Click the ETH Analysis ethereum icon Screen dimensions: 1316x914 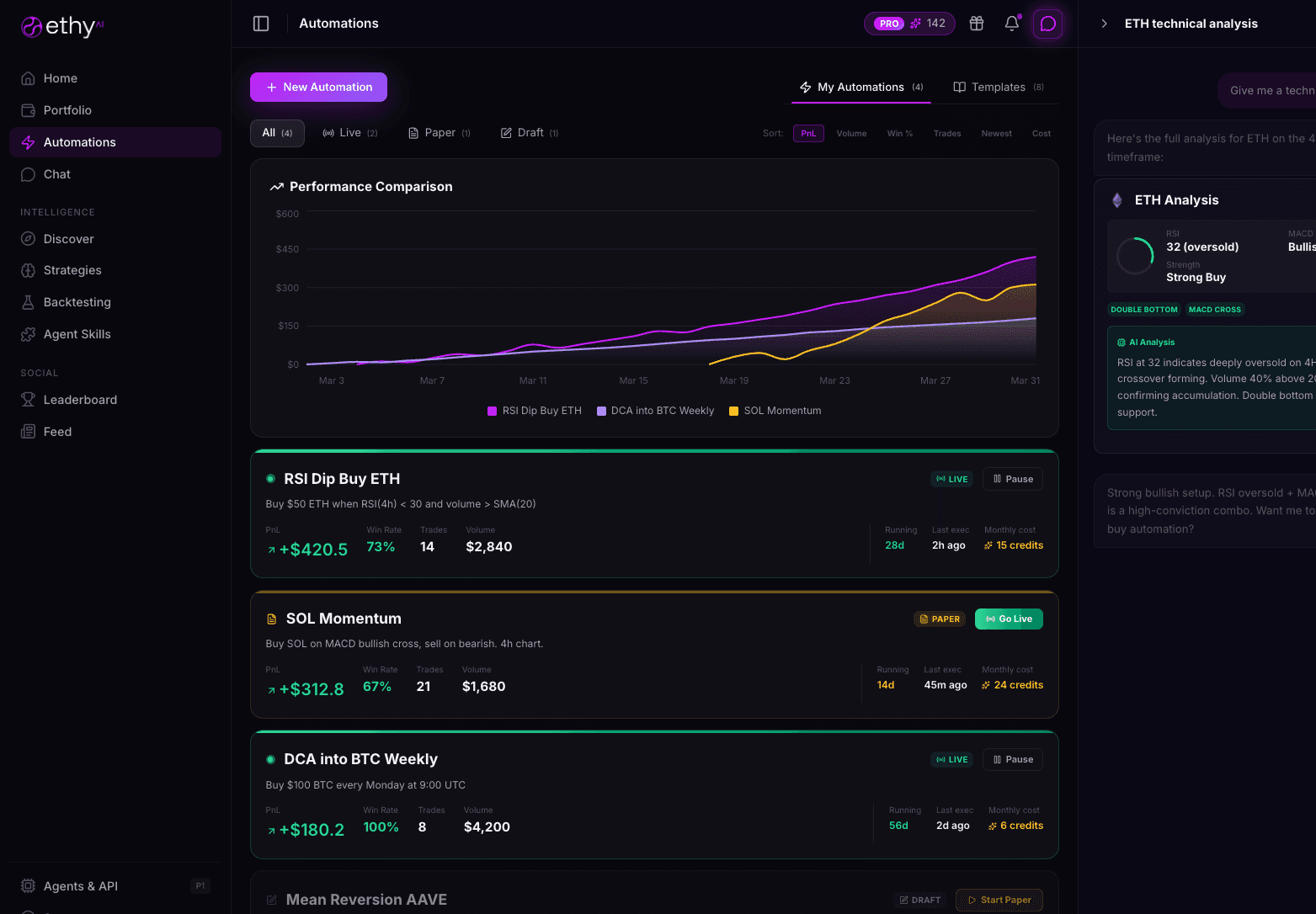coord(1117,200)
